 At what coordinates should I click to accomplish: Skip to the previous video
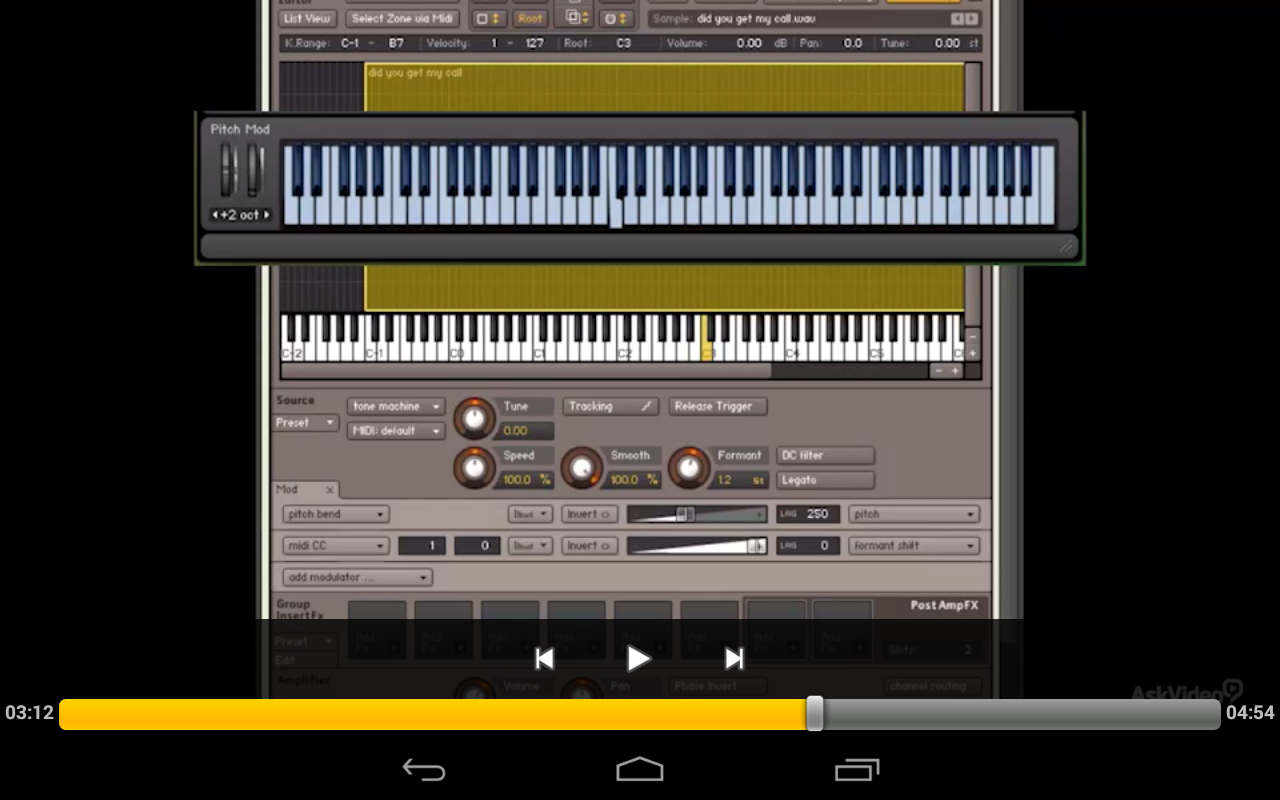click(x=544, y=658)
